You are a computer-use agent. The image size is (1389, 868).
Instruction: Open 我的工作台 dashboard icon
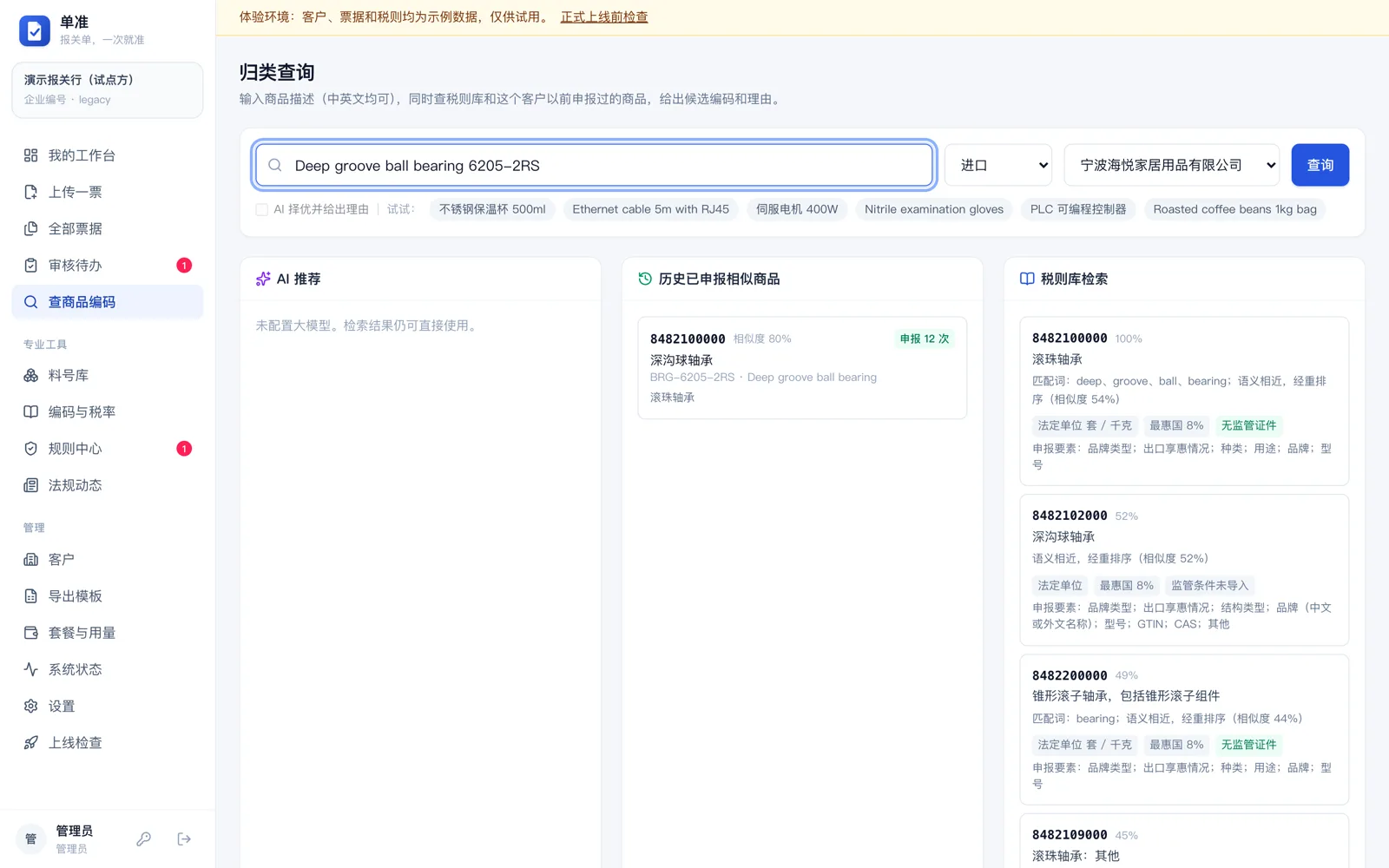point(31,155)
